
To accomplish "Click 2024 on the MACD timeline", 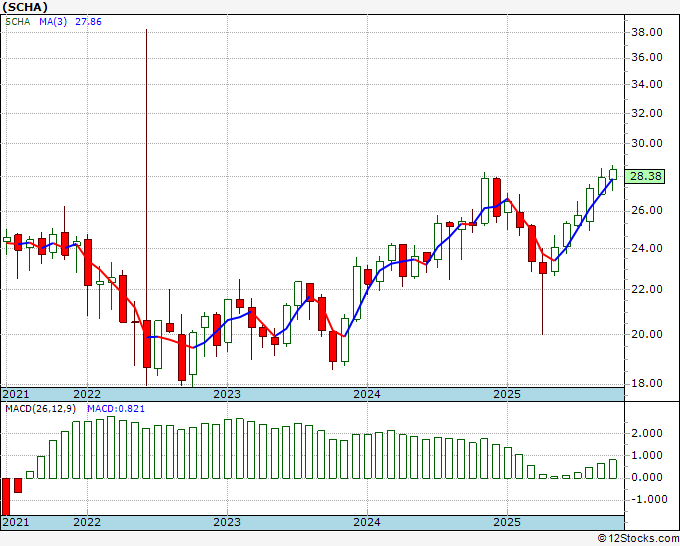I will pos(367,522).
